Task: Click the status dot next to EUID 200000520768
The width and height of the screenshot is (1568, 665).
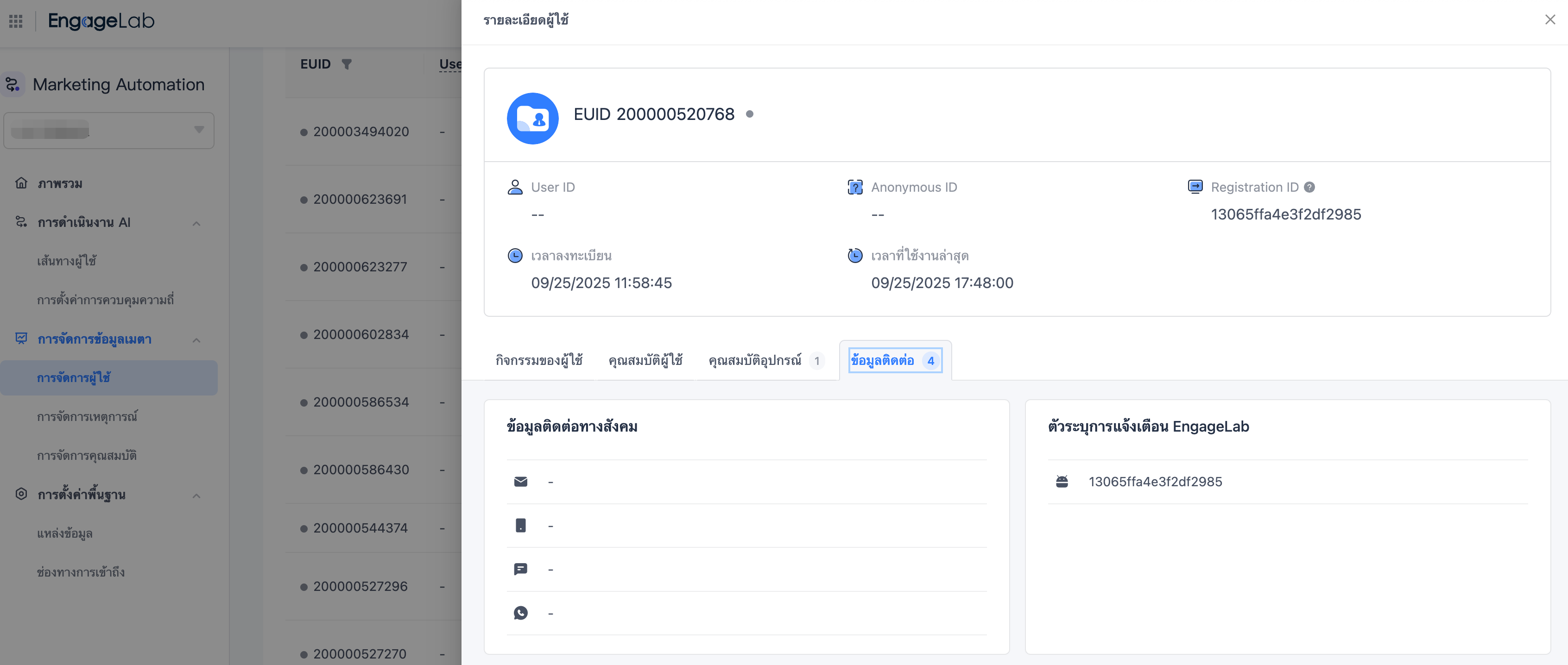Action: pos(749,114)
